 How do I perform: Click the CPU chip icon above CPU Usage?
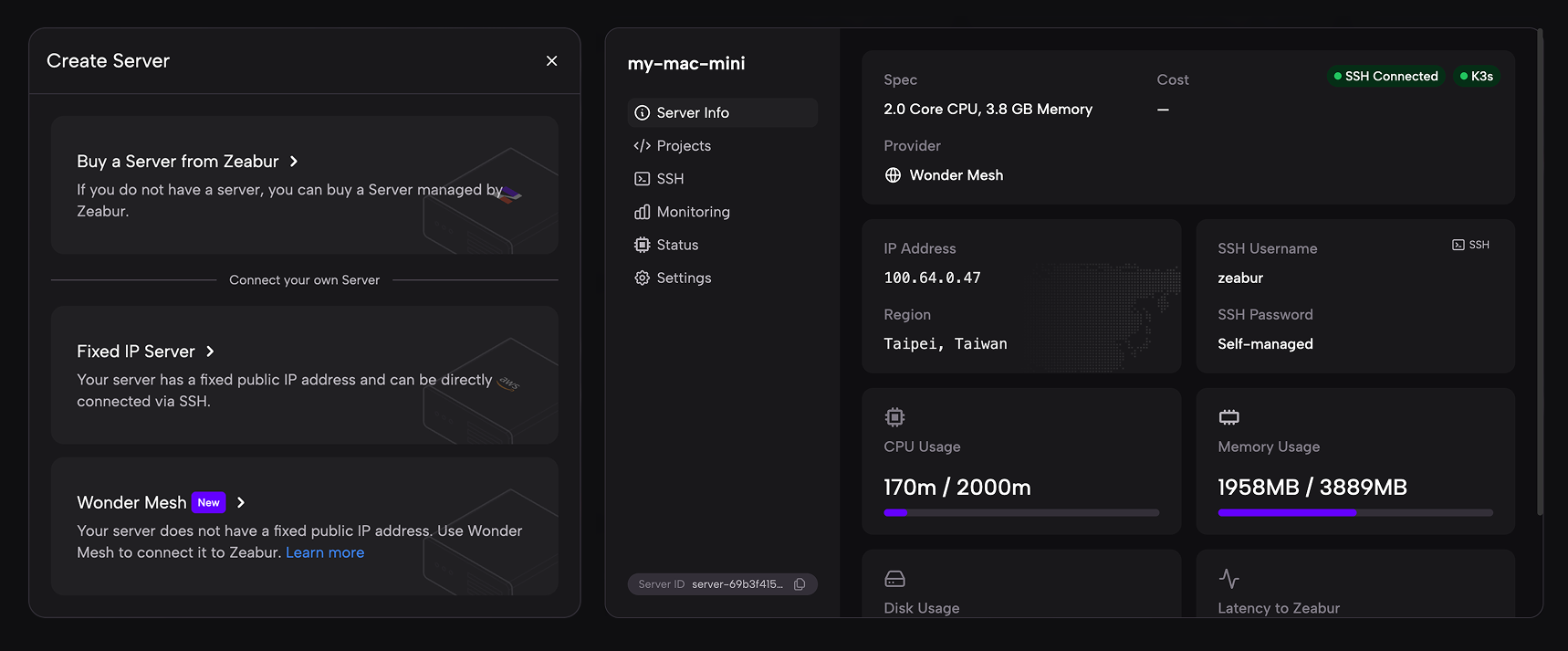894,417
